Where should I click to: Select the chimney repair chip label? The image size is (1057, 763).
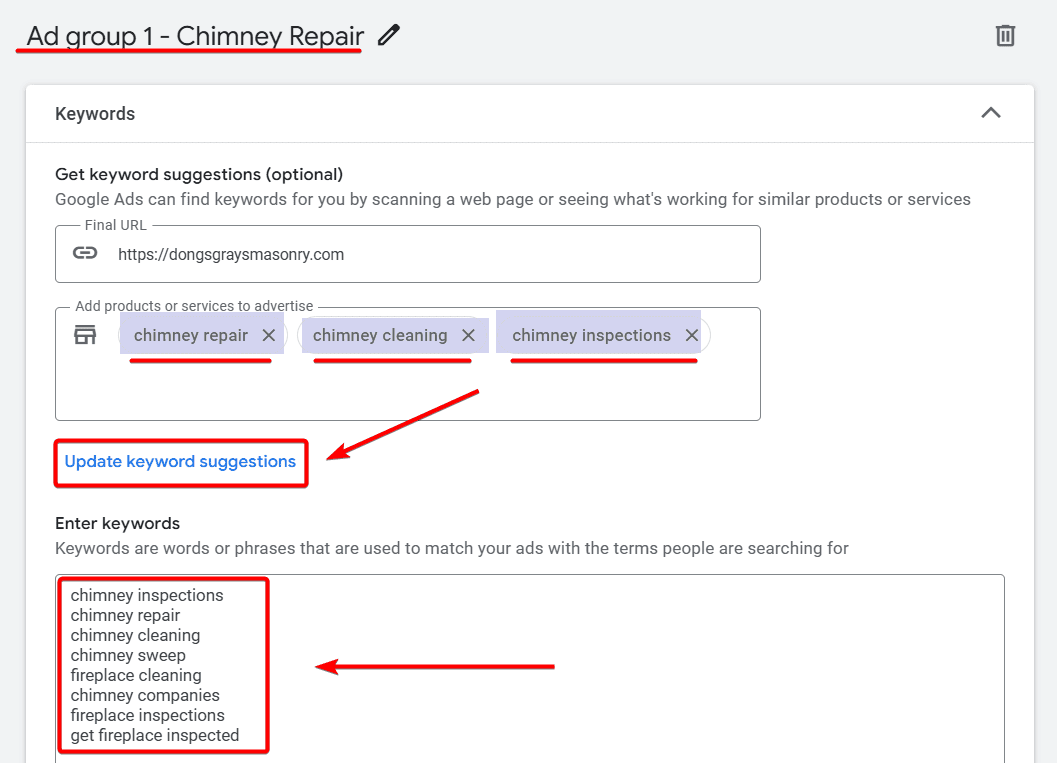[x=190, y=335]
